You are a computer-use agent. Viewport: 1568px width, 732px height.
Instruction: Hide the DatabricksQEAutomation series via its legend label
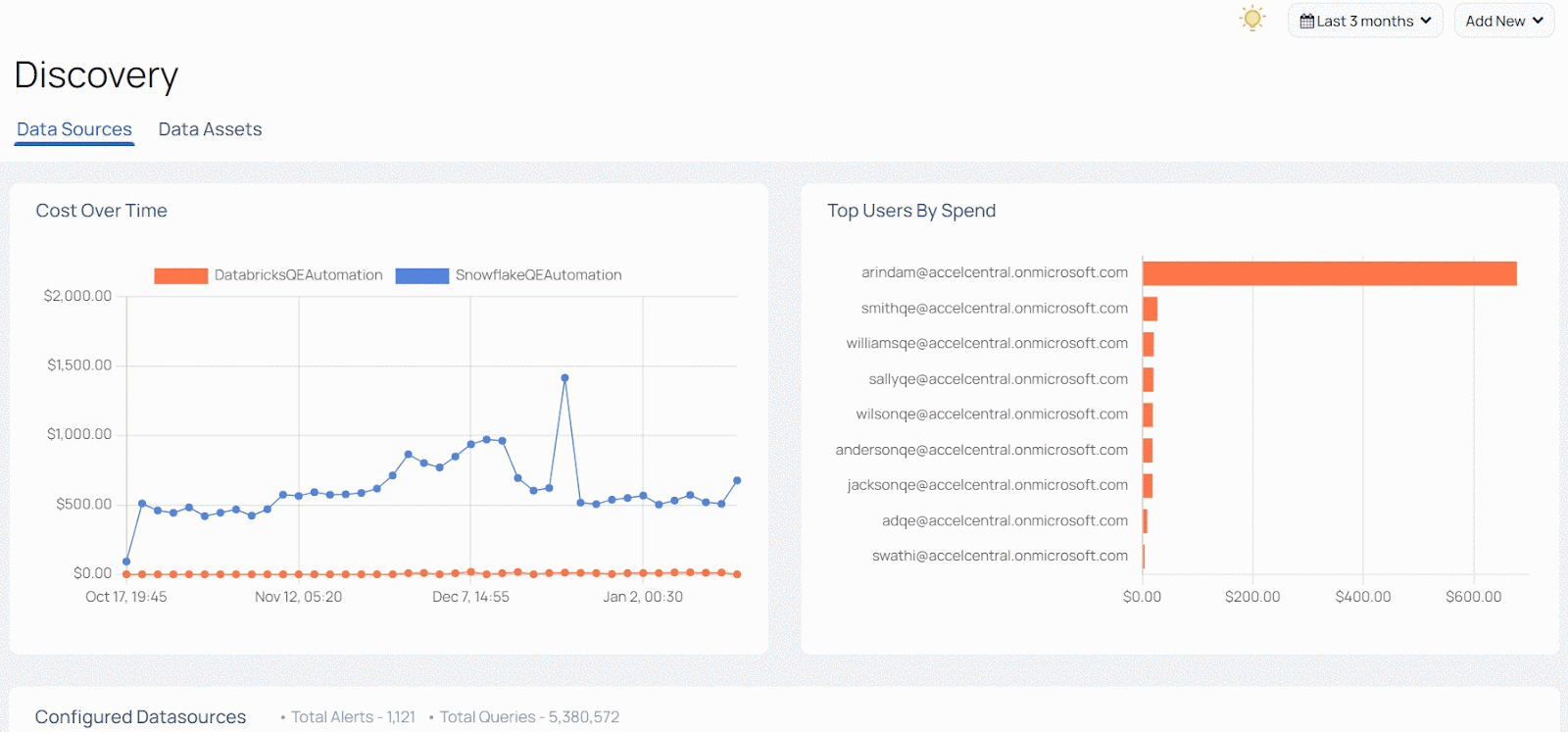[x=298, y=275]
